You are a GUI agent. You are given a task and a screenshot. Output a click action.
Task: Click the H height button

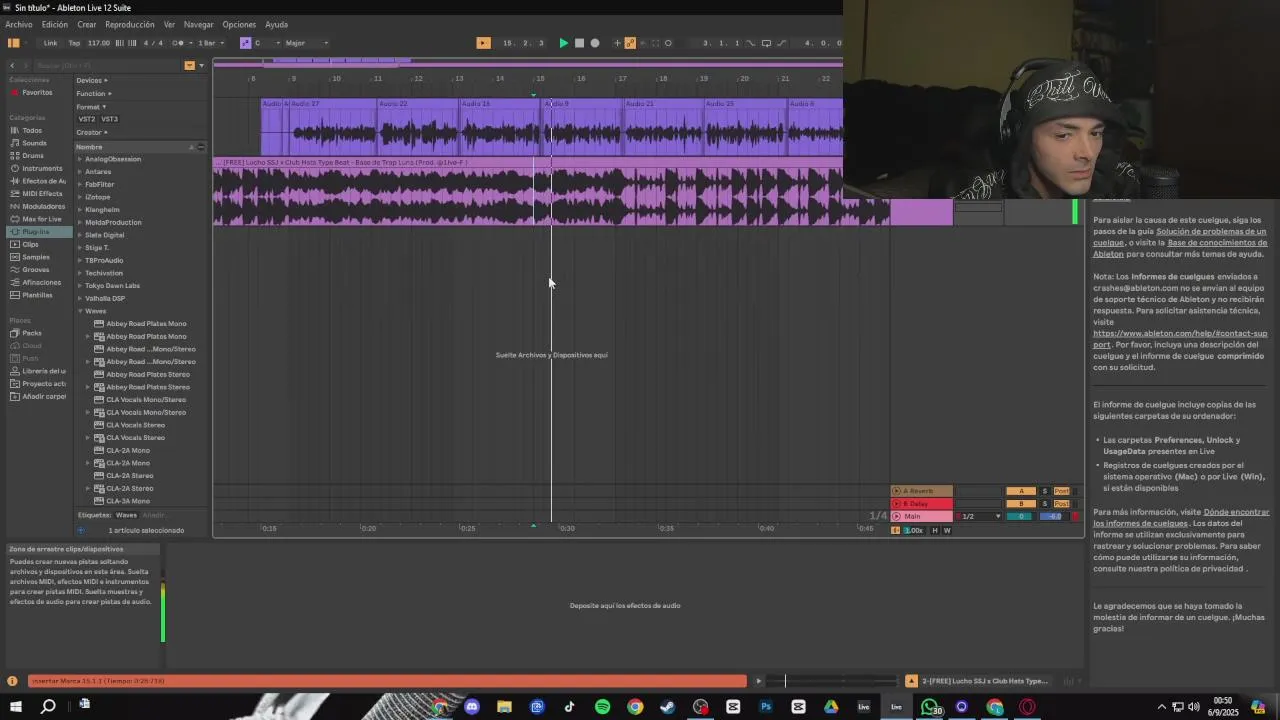(935, 530)
